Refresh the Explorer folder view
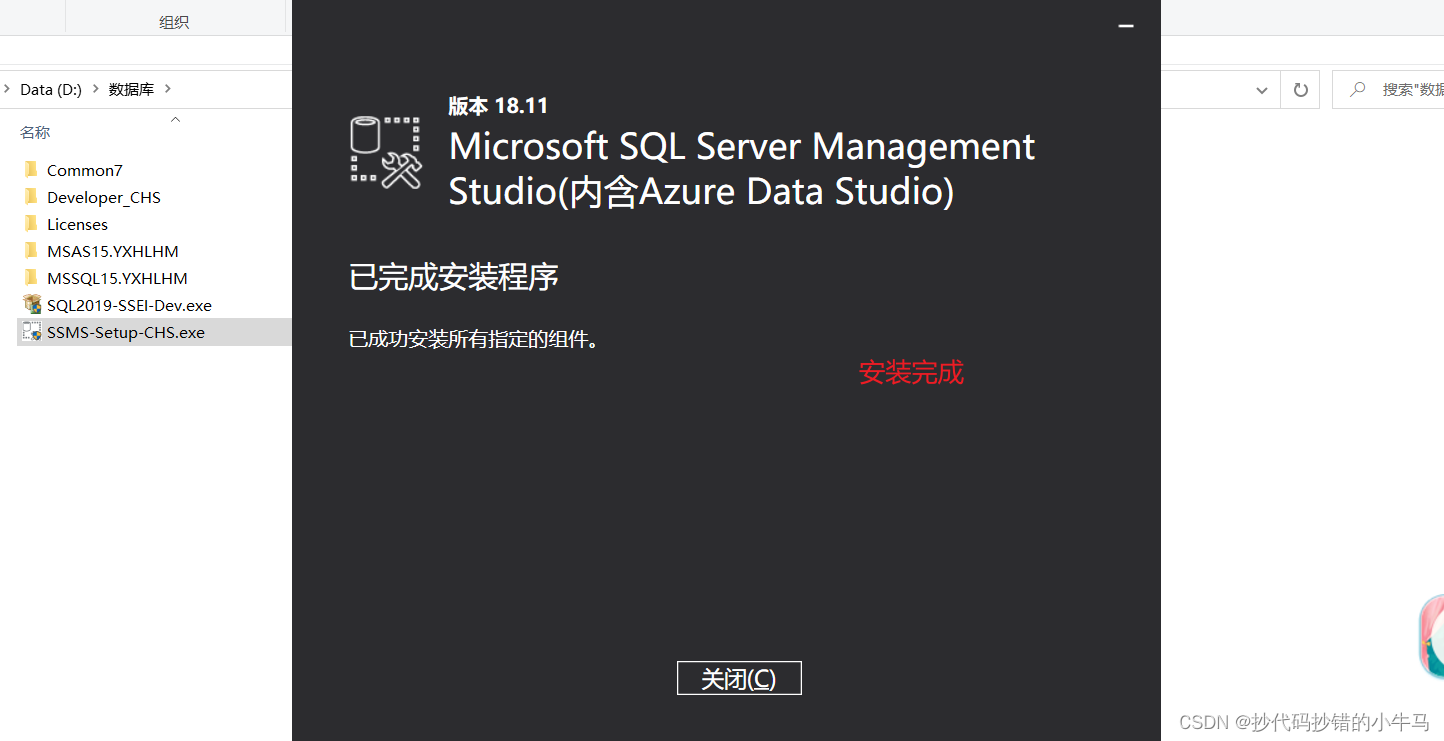 pyautogui.click(x=1301, y=90)
